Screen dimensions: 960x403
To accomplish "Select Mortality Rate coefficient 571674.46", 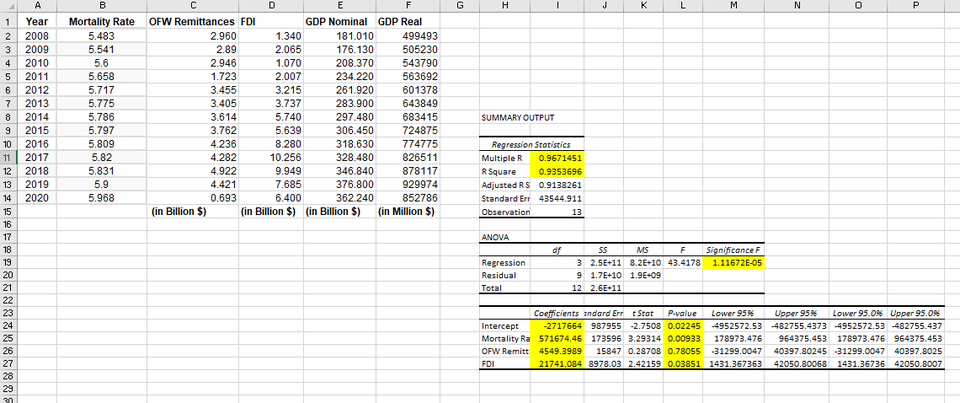I will [x=557, y=338].
